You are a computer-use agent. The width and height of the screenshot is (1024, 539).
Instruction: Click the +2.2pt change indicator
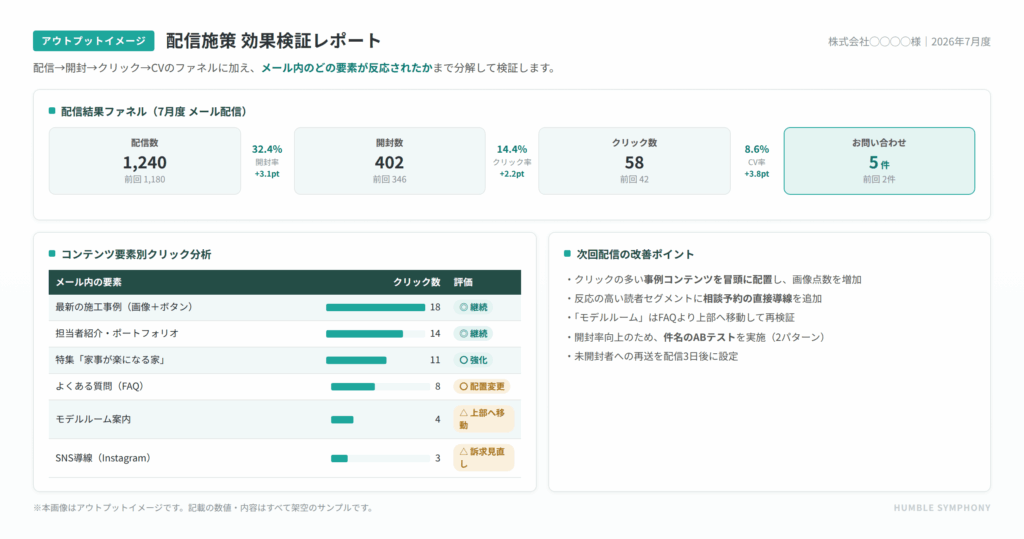point(512,174)
